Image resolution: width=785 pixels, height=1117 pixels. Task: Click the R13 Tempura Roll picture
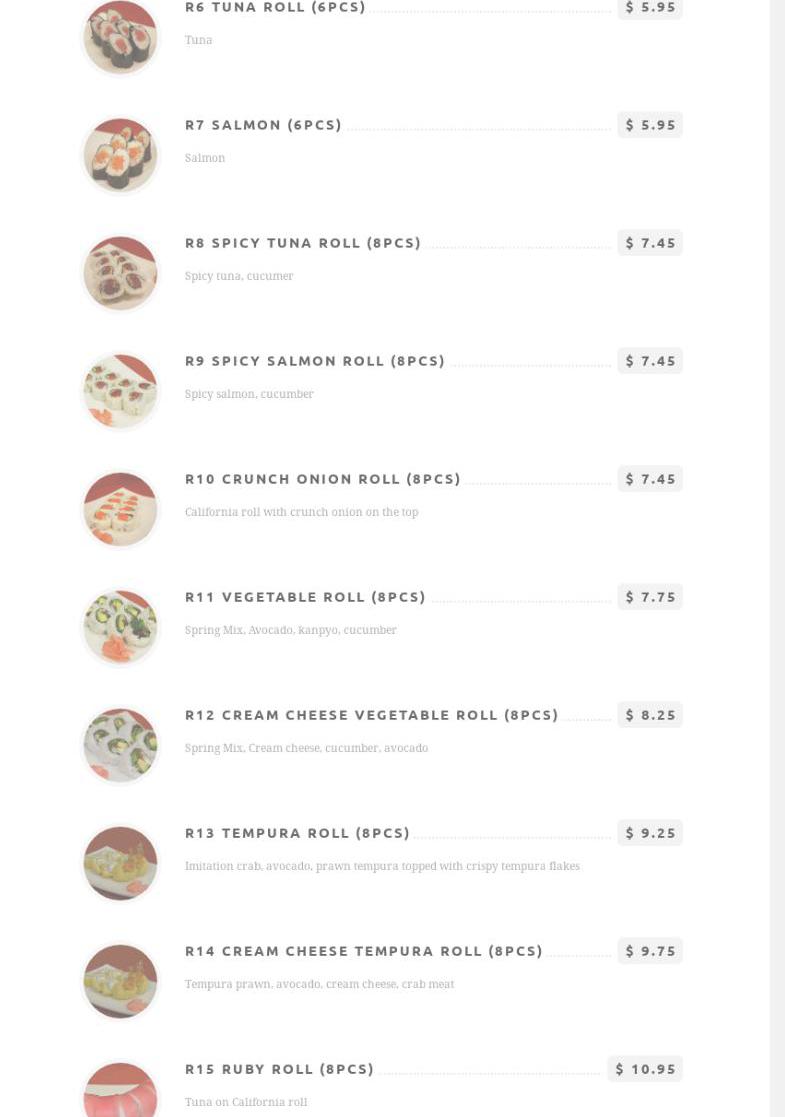click(120, 863)
